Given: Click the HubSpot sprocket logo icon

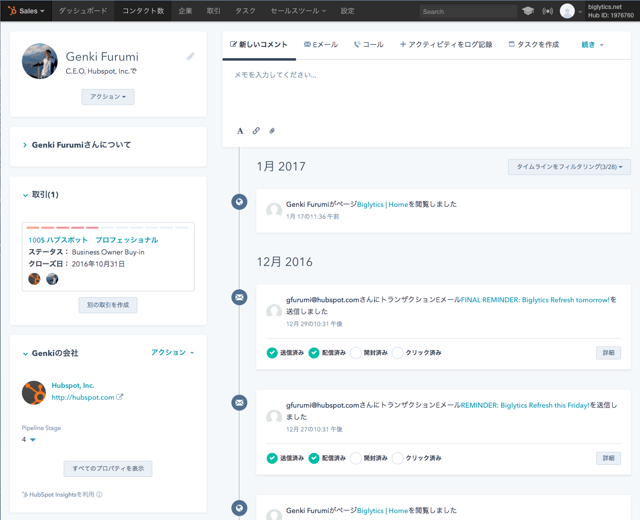Looking at the screenshot, I should coord(11,11).
